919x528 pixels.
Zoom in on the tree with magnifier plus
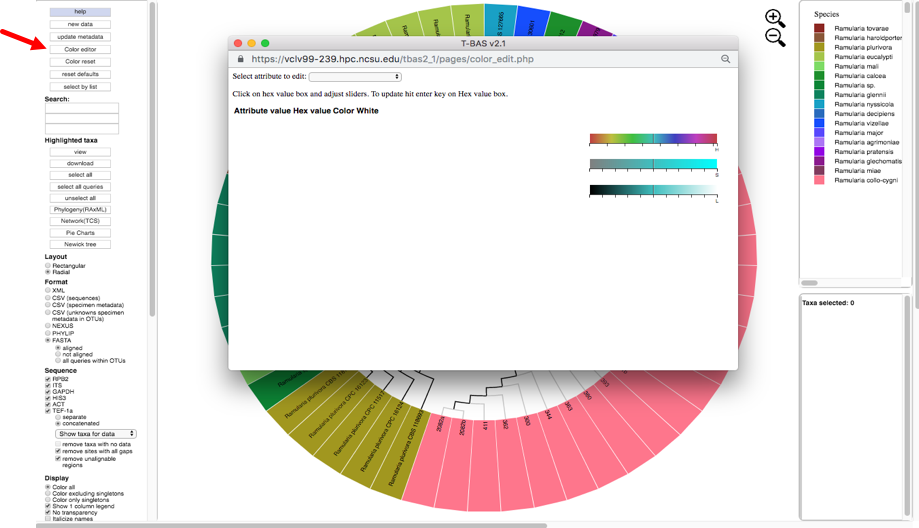click(775, 18)
